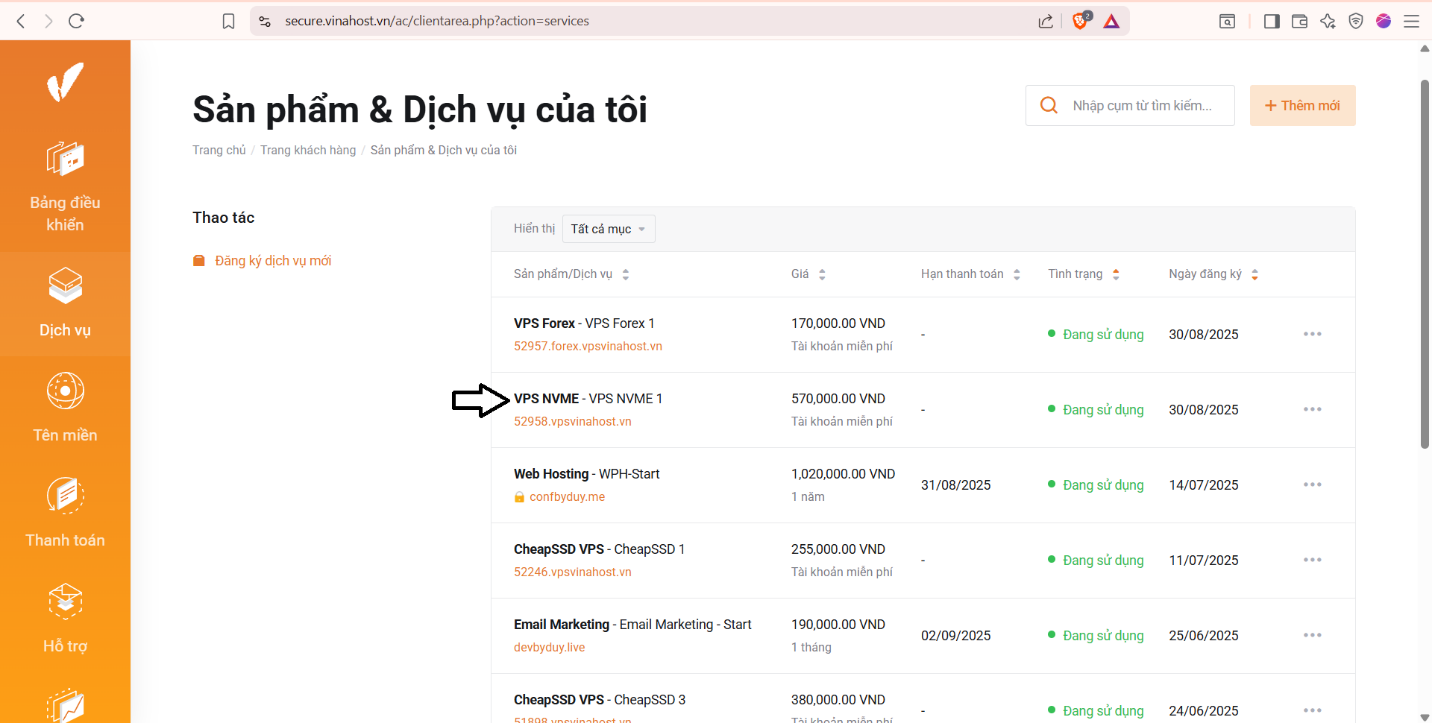Open browser profile avatar icon
The height and width of the screenshot is (723, 1432).
(x=1384, y=21)
